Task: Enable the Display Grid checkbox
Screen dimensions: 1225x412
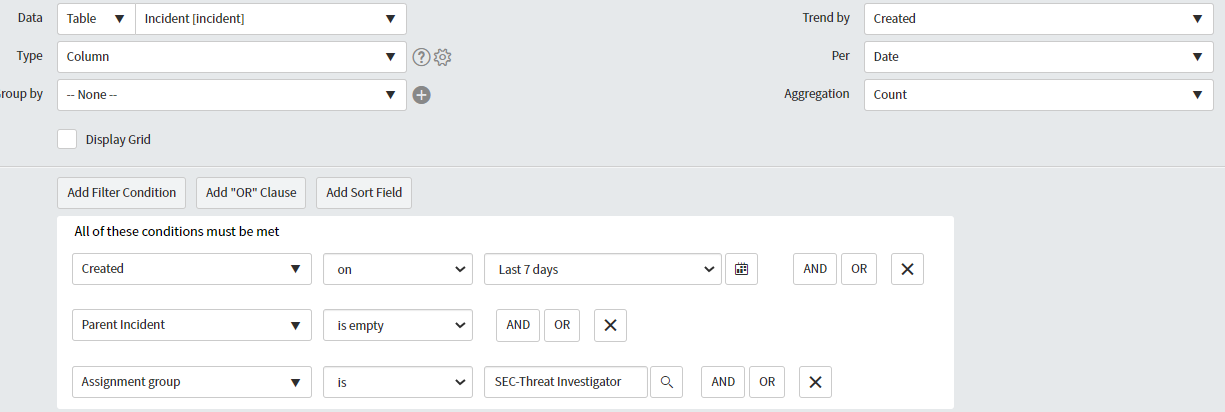Action: [67, 139]
